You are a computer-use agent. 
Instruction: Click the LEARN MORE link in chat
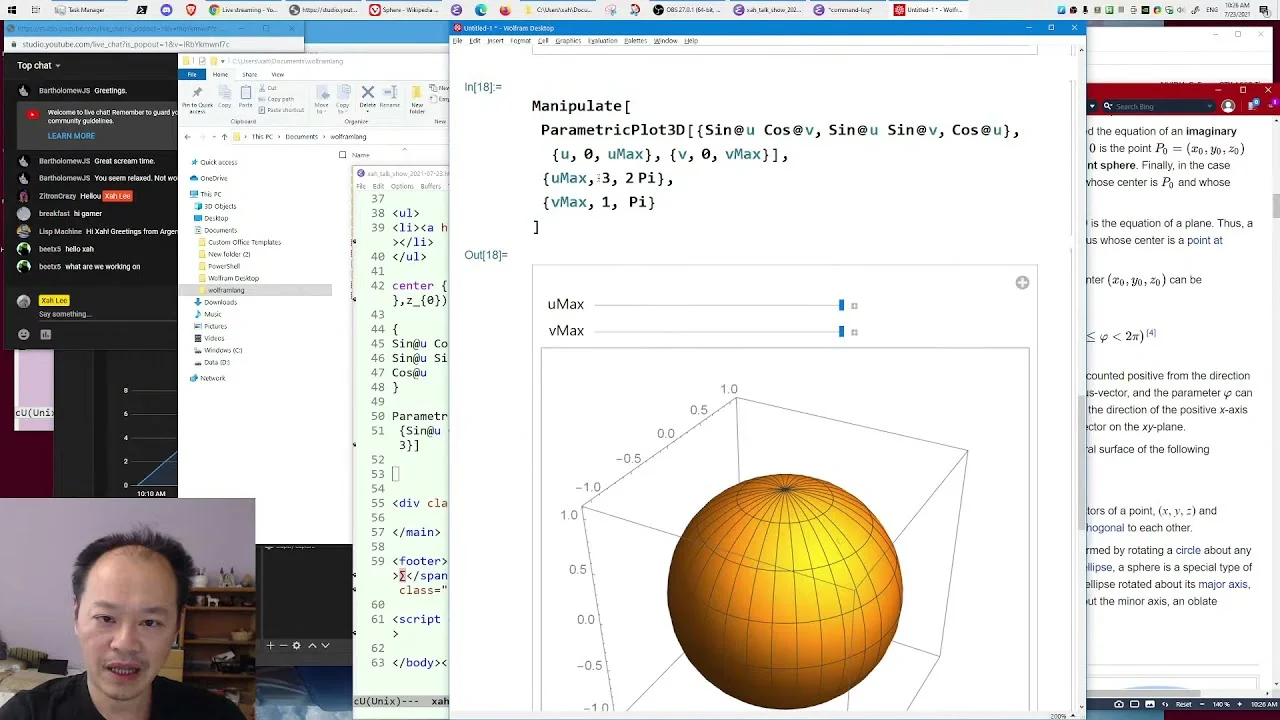pos(71,136)
